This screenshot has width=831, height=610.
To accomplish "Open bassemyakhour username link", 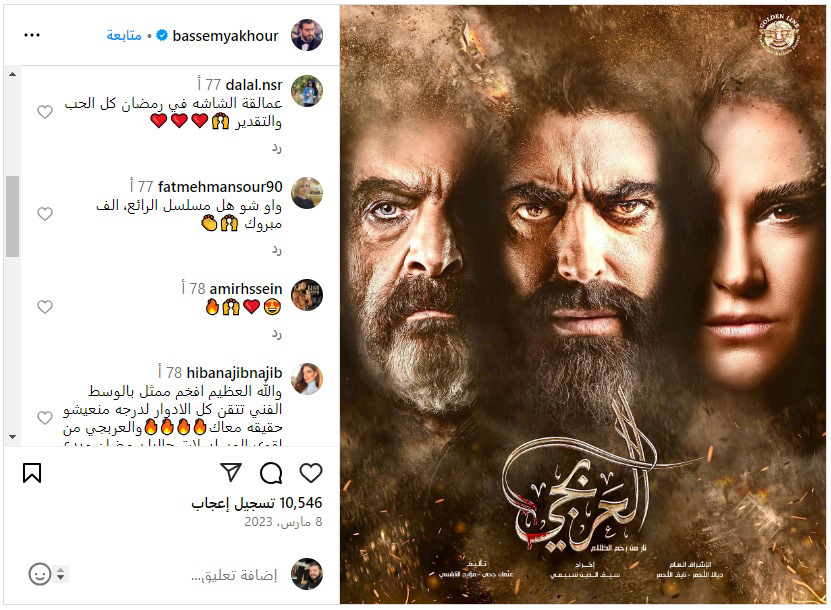I will (x=225, y=36).
